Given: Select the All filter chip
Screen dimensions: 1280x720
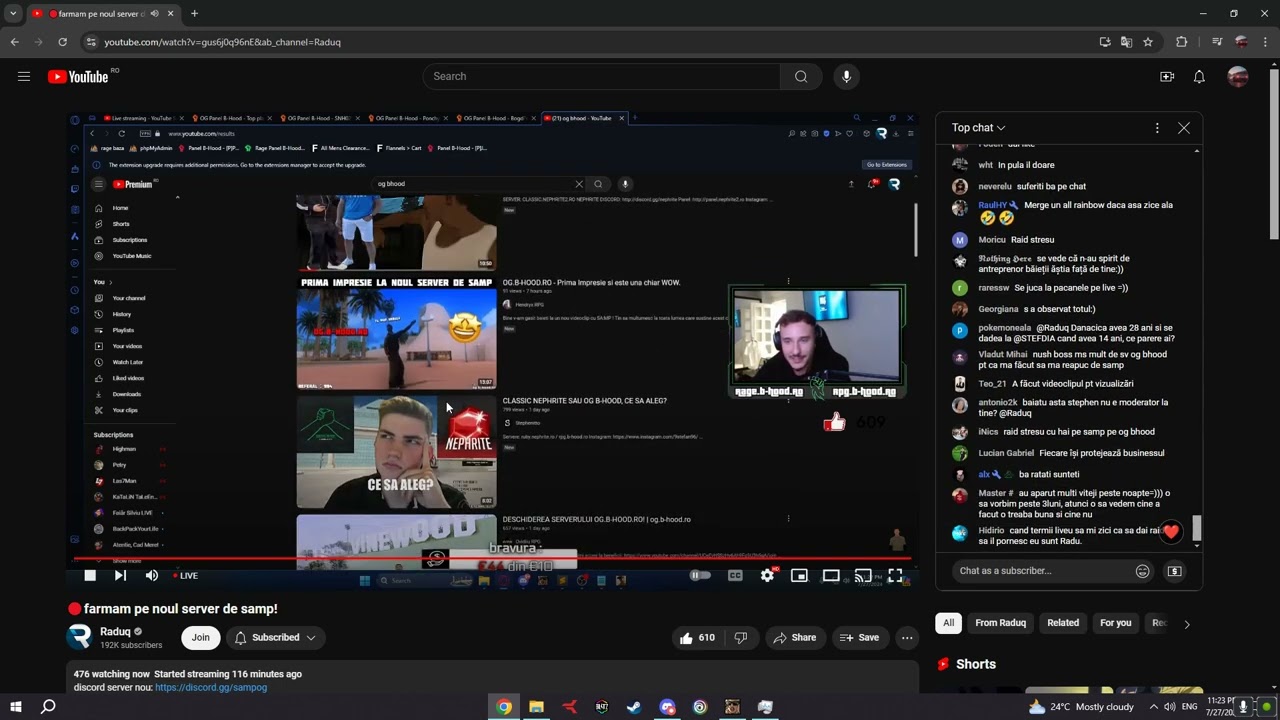Looking at the screenshot, I should pos(949,623).
